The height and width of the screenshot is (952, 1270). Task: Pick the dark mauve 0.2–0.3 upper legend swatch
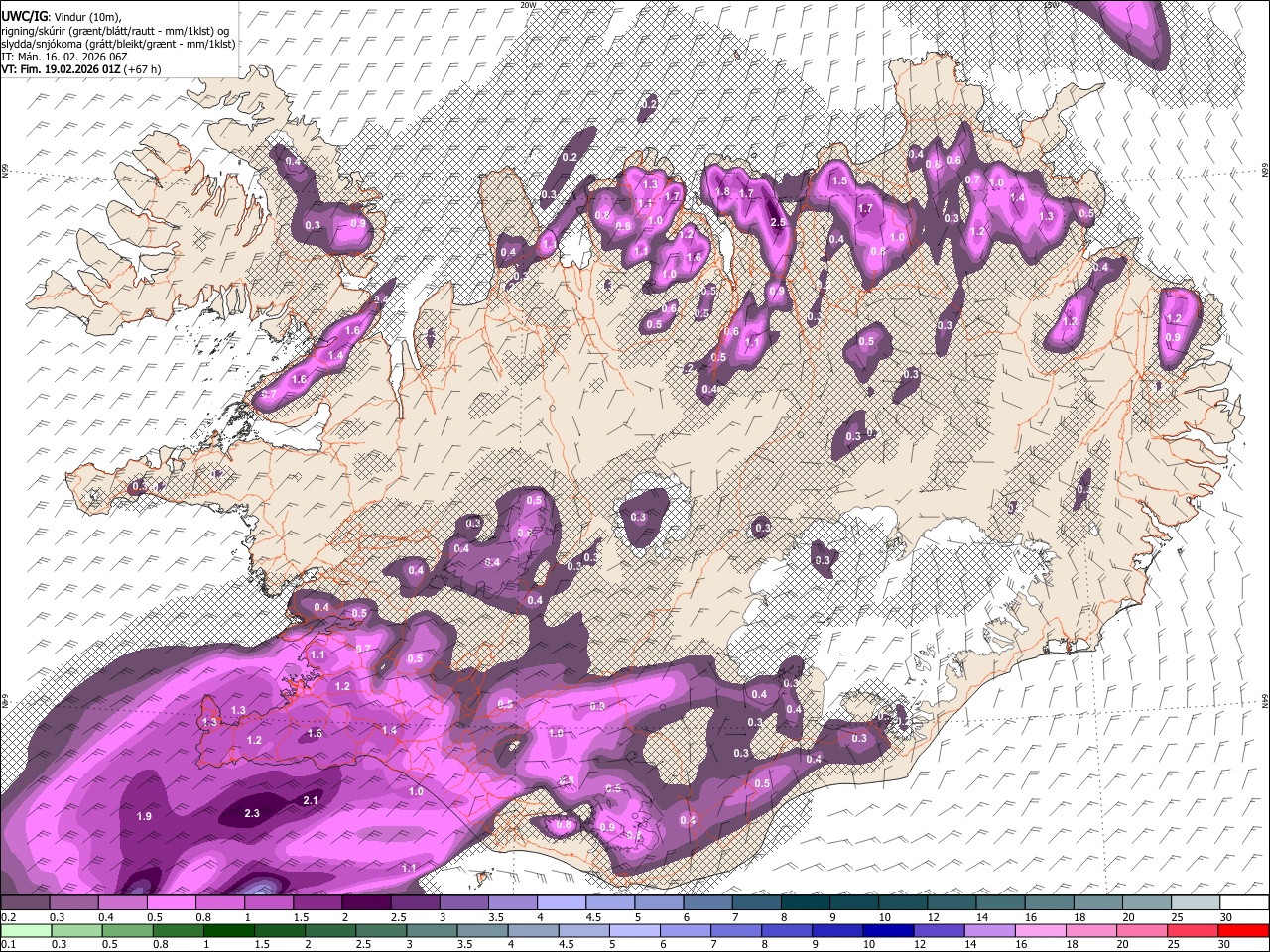tap(26, 903)
